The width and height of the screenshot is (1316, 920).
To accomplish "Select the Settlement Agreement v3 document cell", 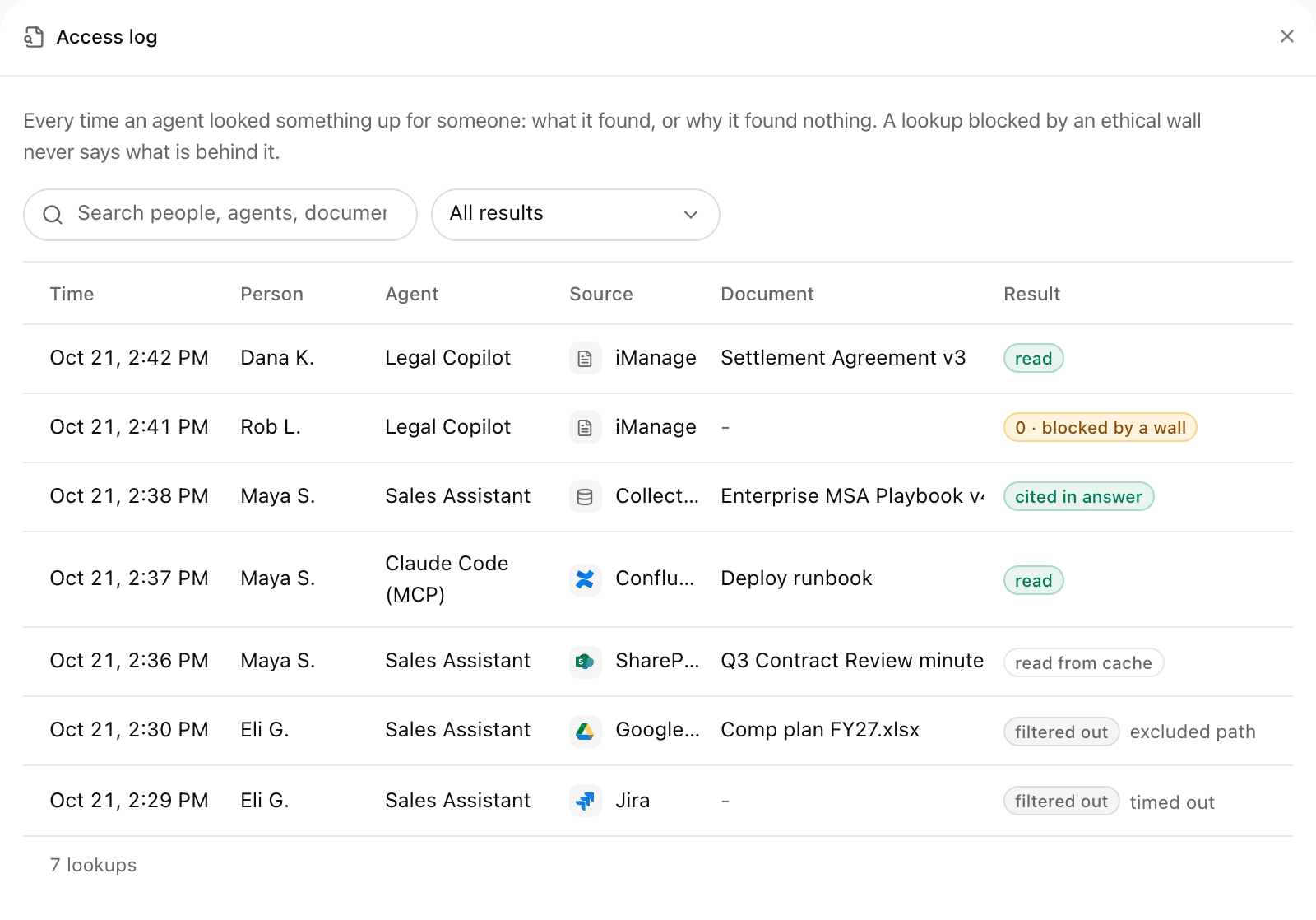I will click(x=843, y=358).
